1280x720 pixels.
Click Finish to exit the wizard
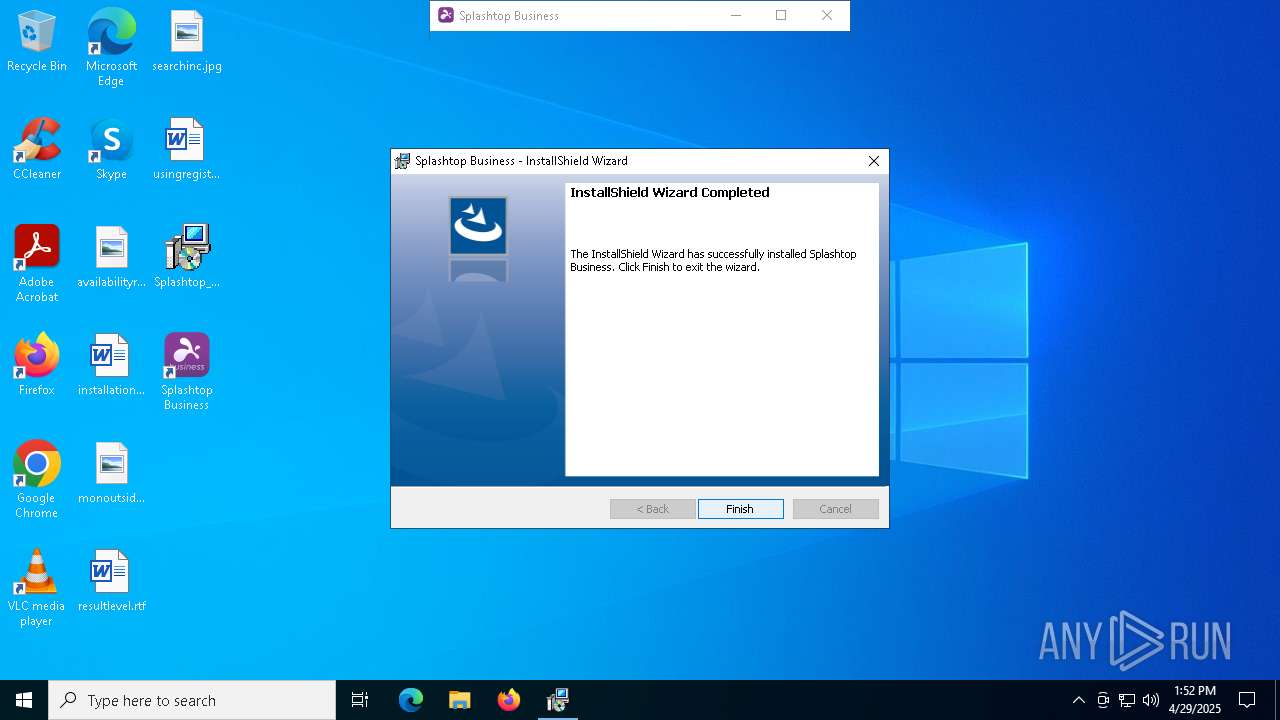(x=740, y=509)
